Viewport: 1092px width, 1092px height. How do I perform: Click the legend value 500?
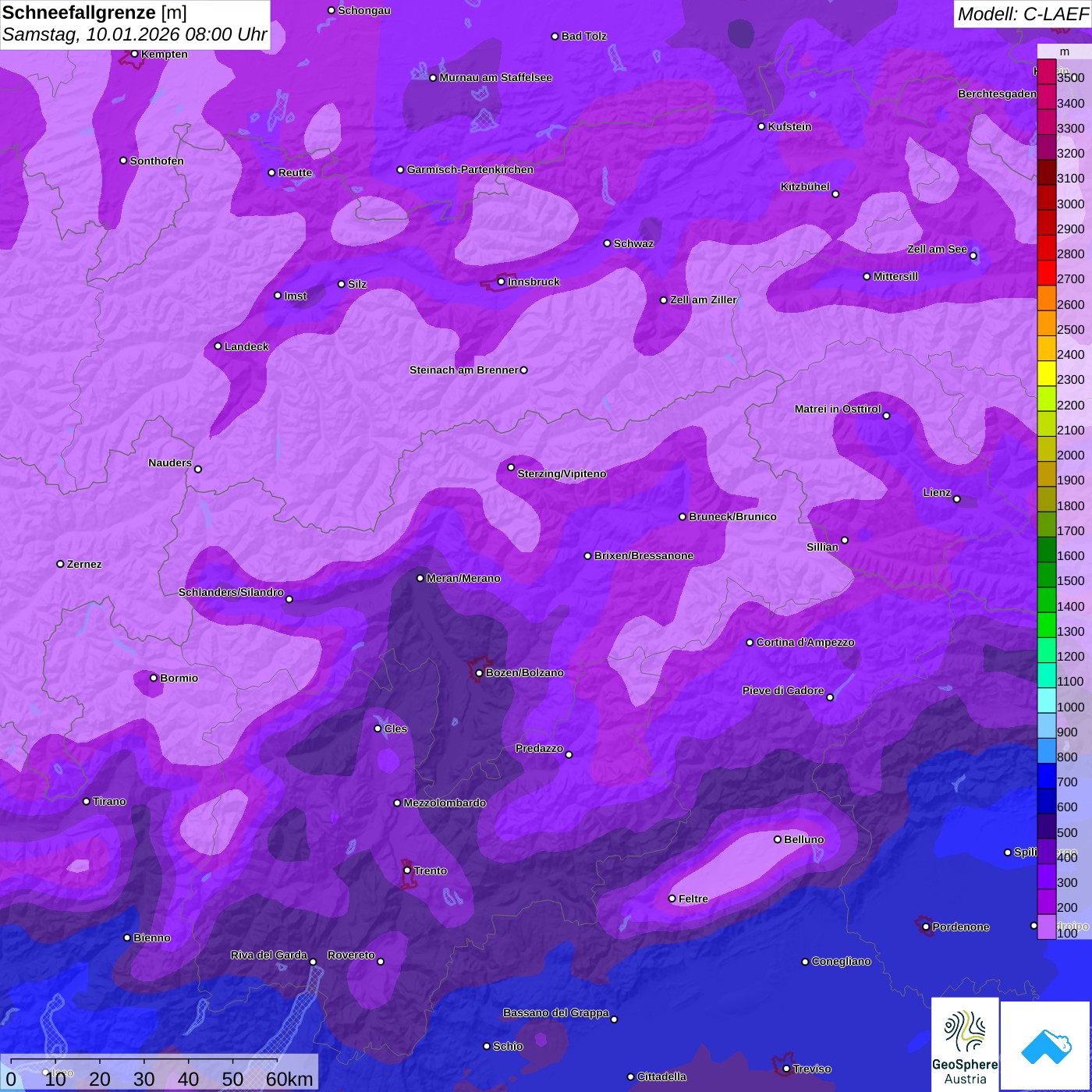coord(1067,832)
